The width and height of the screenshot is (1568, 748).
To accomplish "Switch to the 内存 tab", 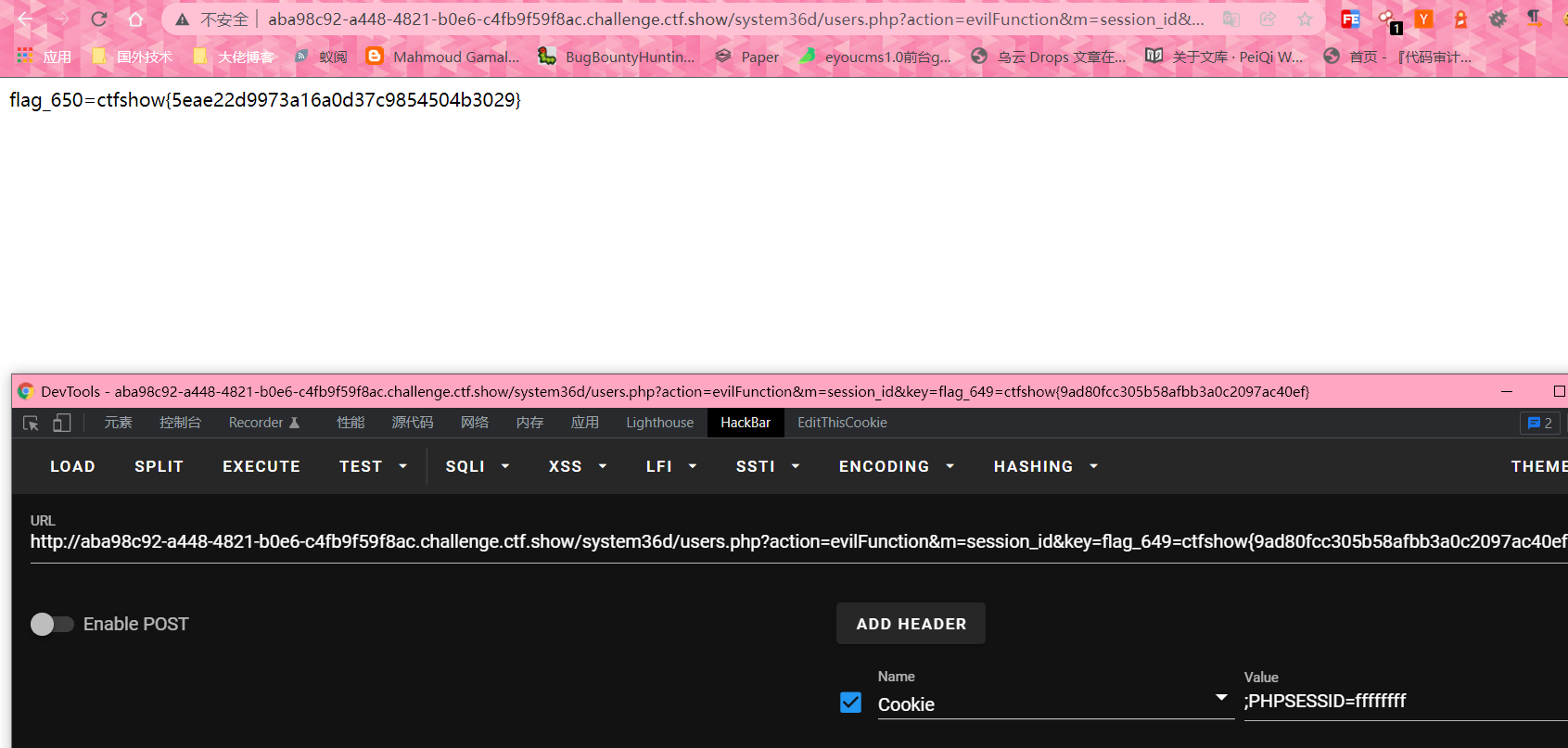I will 530,423.
